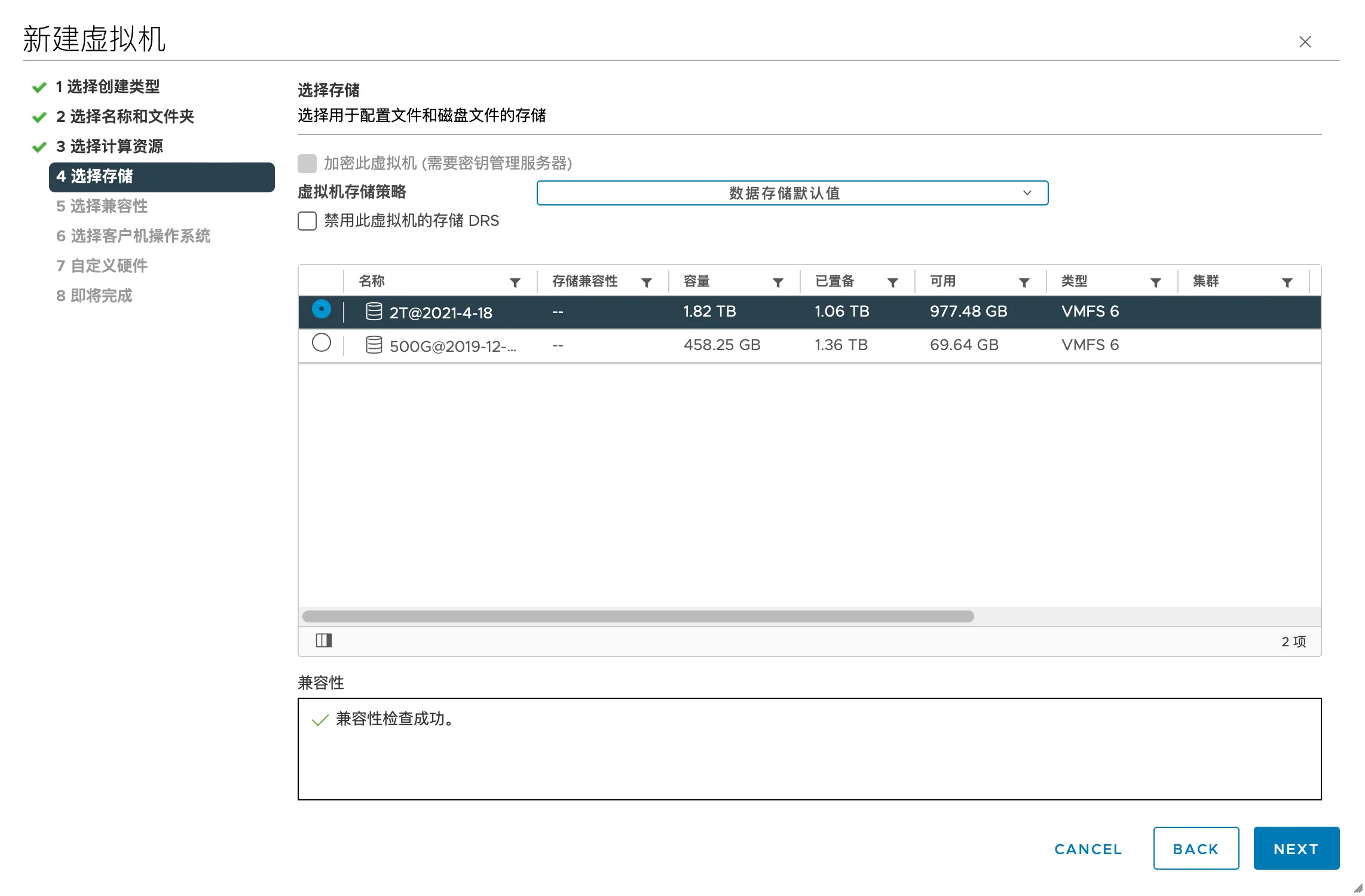Open filter for 已置备 column
This screenshot has height=896, width=1365.
[892, 283]
